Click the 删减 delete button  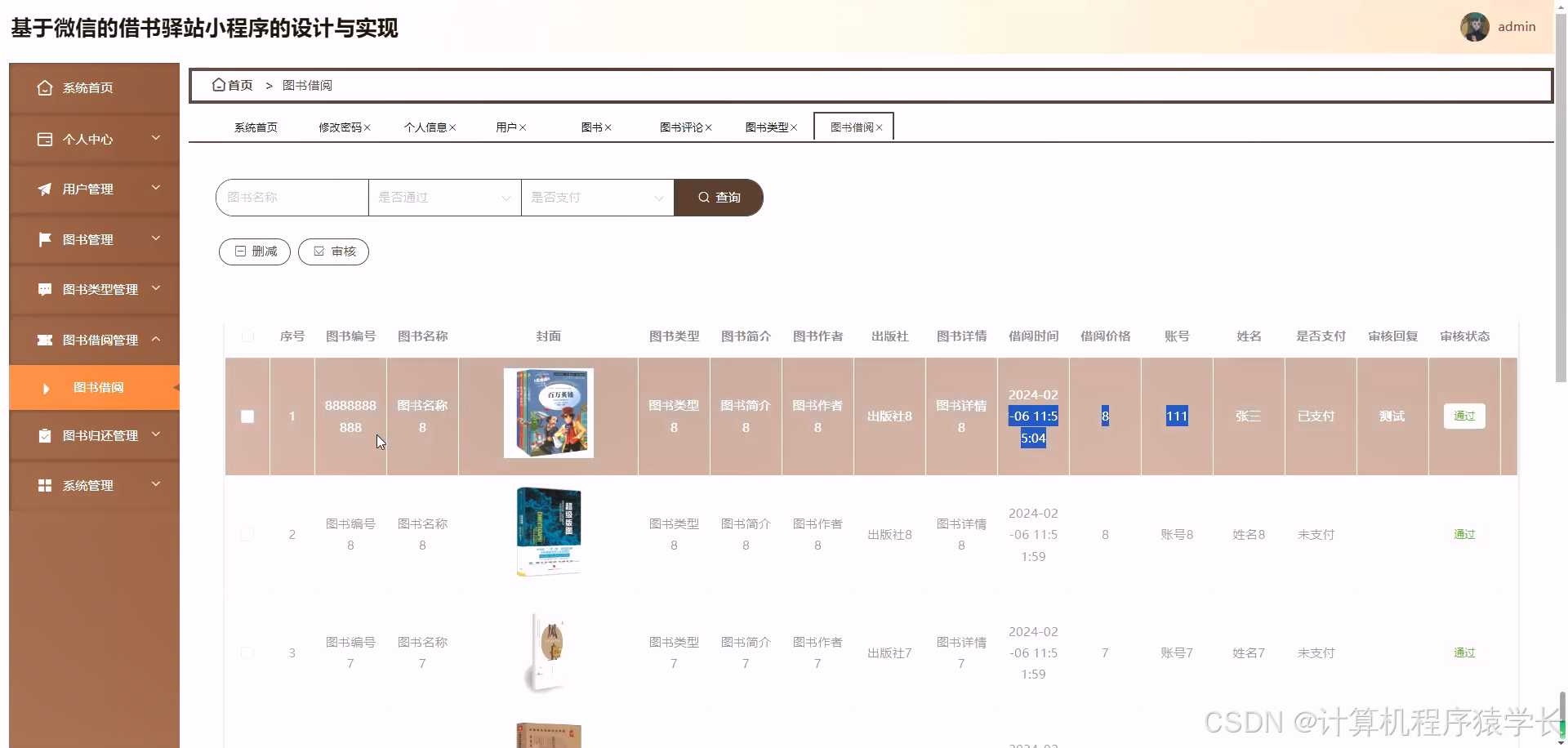[255, 252]
